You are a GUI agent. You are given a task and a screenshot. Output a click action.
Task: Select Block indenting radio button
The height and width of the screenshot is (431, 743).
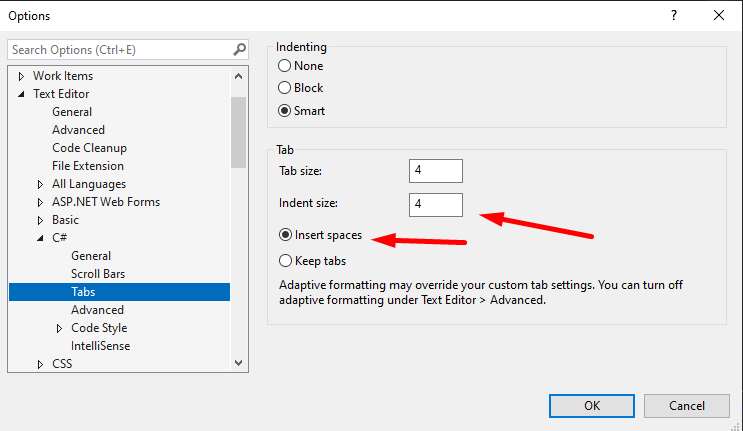[x=285, y=88]
